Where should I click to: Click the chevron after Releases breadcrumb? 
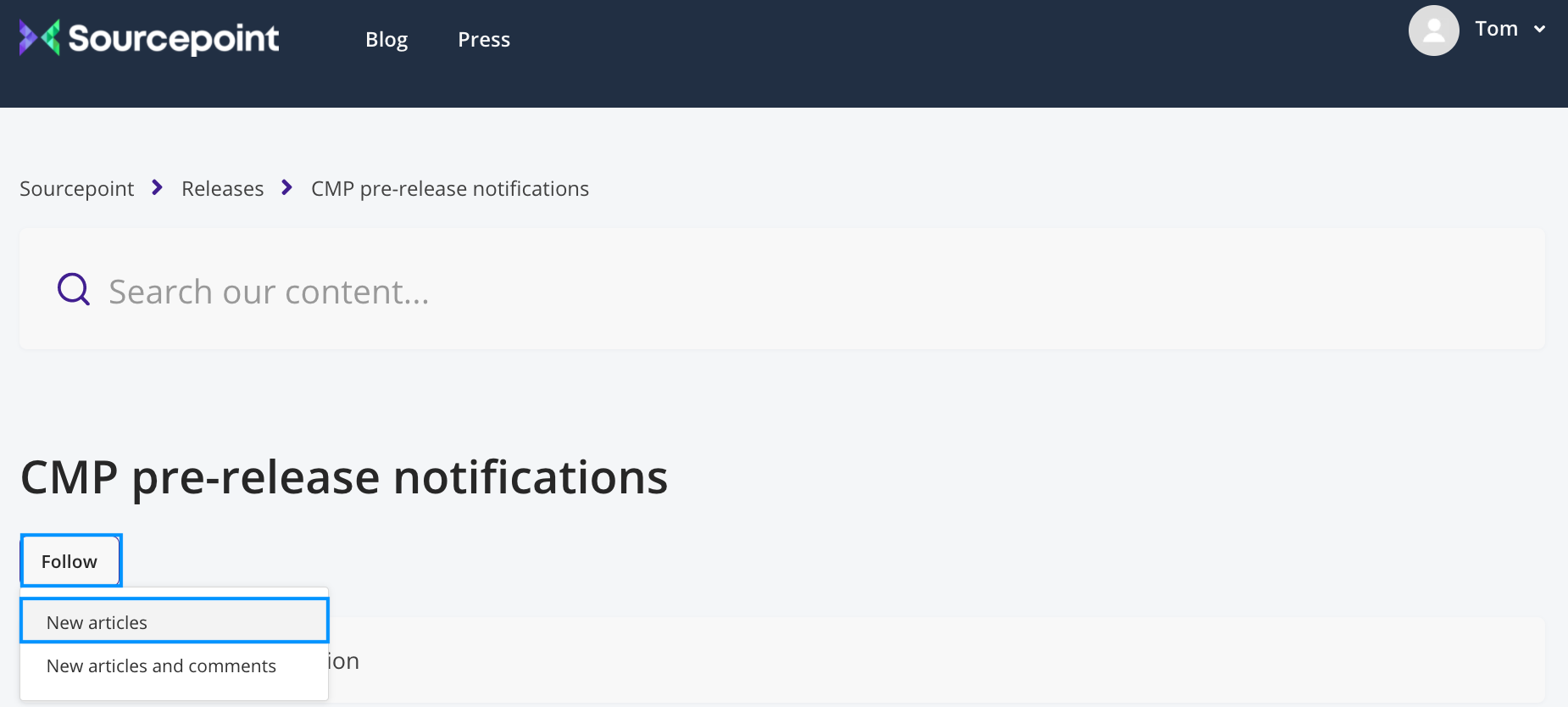click(287, 187)
